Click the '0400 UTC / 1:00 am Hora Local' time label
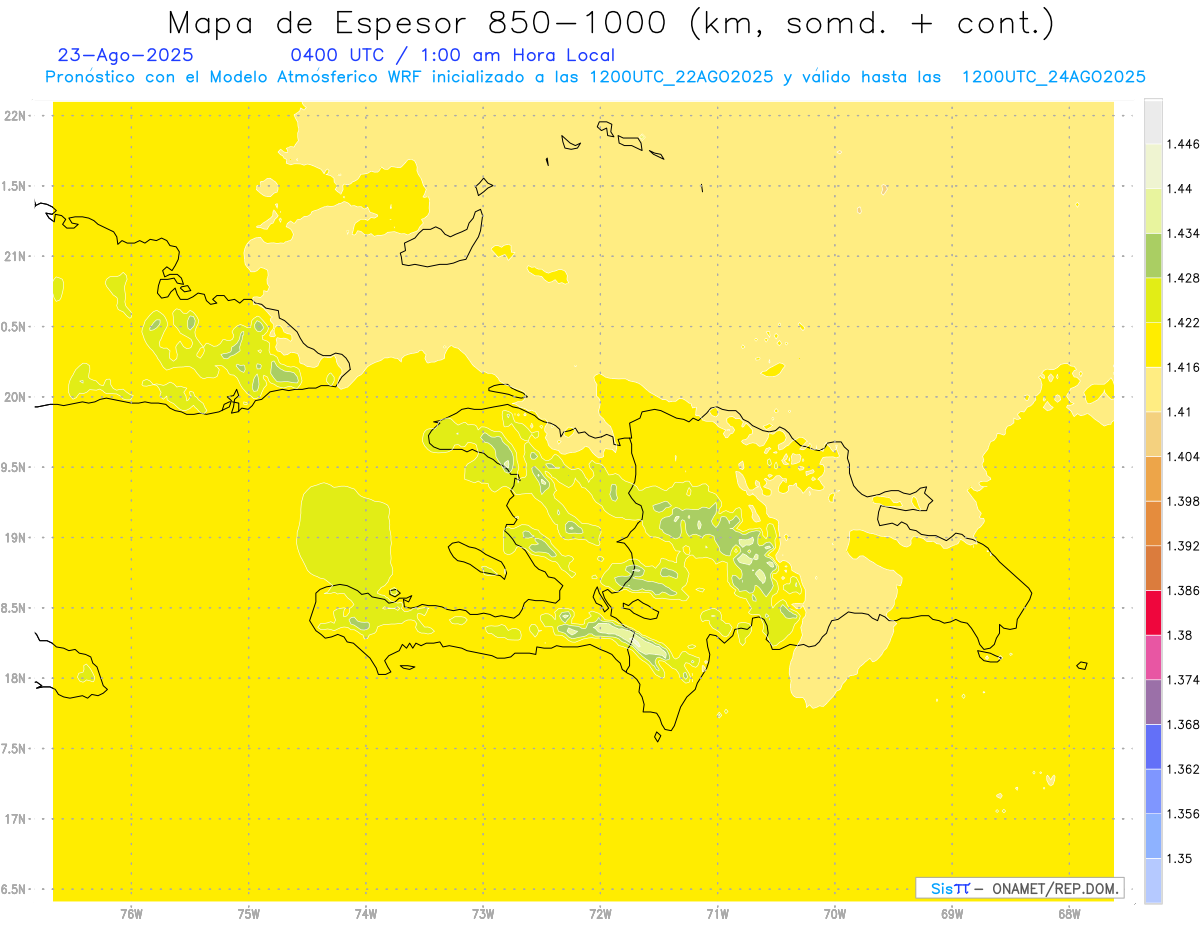1200x927 pixels. (453, 56)
